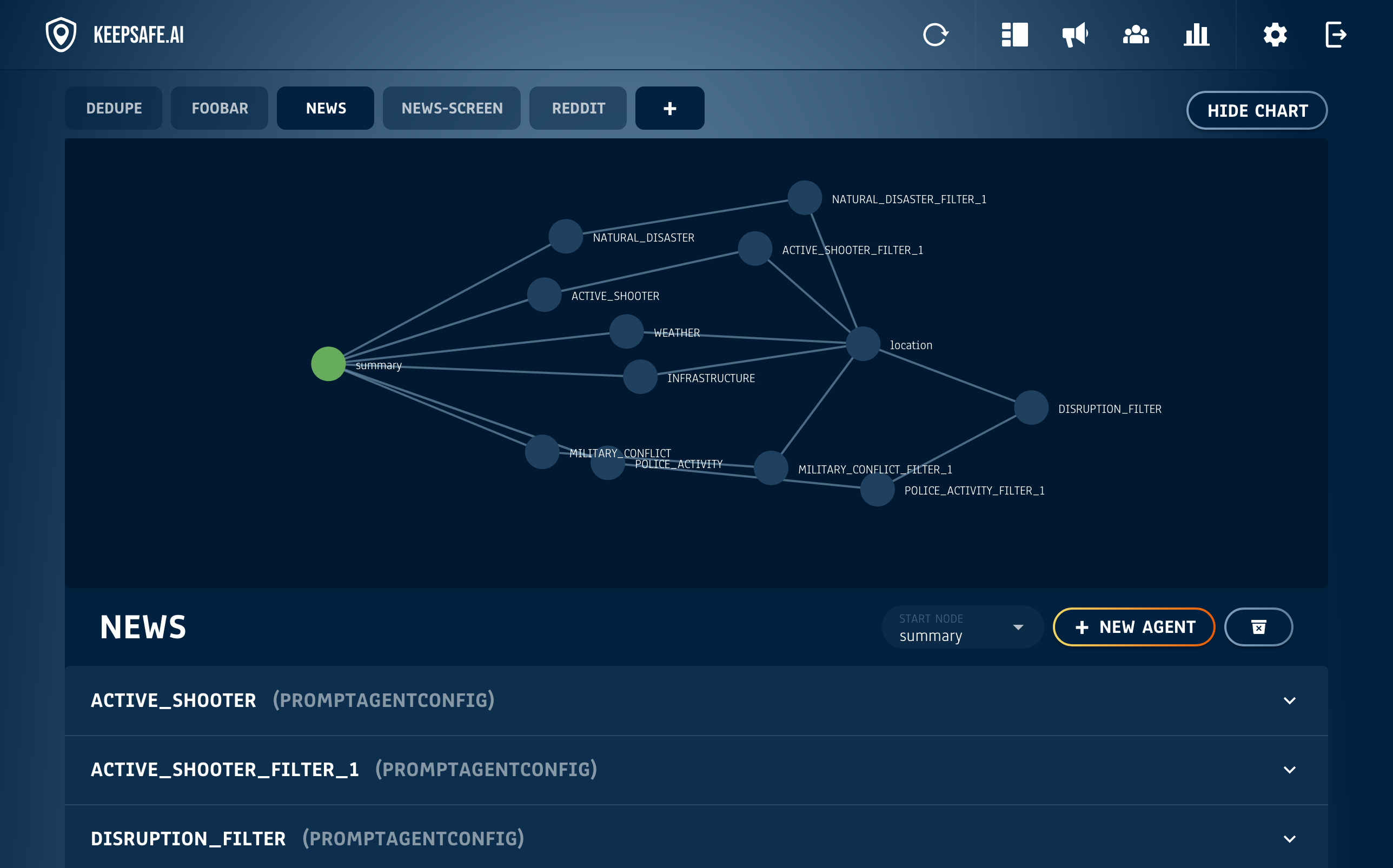This screenshot has width=1393, height=868.
Task: Click the logout icon
Action: point(1336,35)
